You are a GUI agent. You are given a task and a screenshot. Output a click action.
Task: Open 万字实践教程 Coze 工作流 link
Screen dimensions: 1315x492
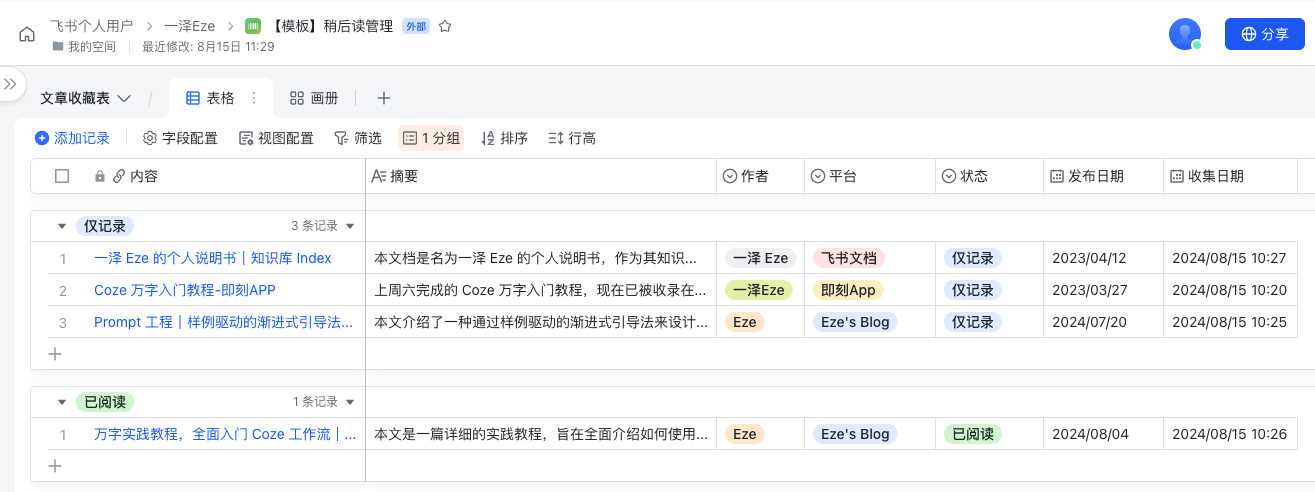(x=225, y=434)
